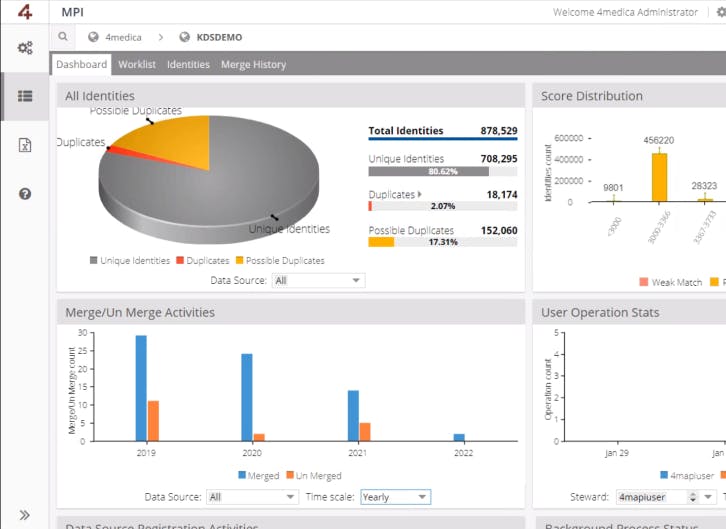Switch to the Worklist tab
Image resolution: width=726 pixels, height=529 pixels.
point(137,64)
